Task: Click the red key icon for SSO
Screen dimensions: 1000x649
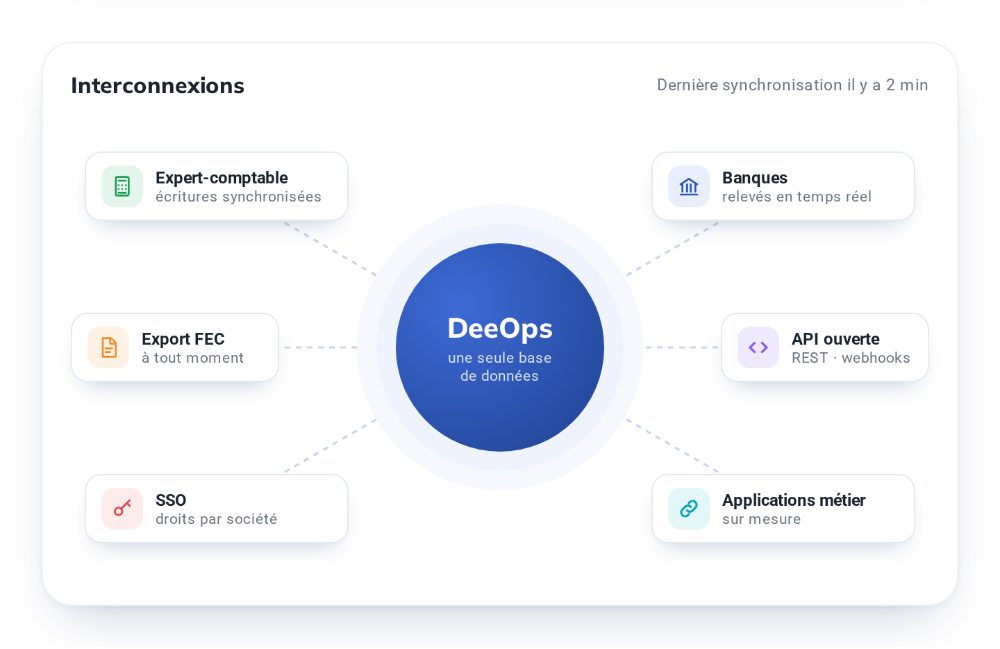Action: (122, 509)
